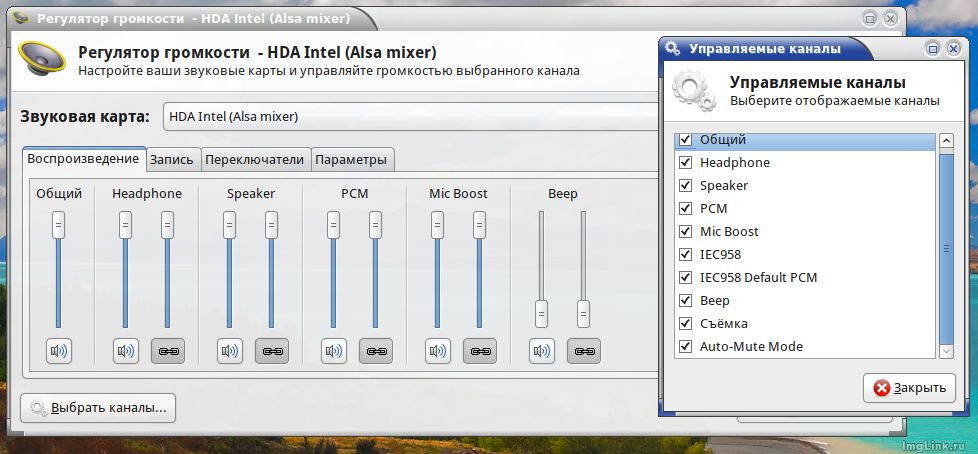Screen dimensions: 978x454
Task: Click Закрыть in the channels dialog
Action: (x=909, y=388)
